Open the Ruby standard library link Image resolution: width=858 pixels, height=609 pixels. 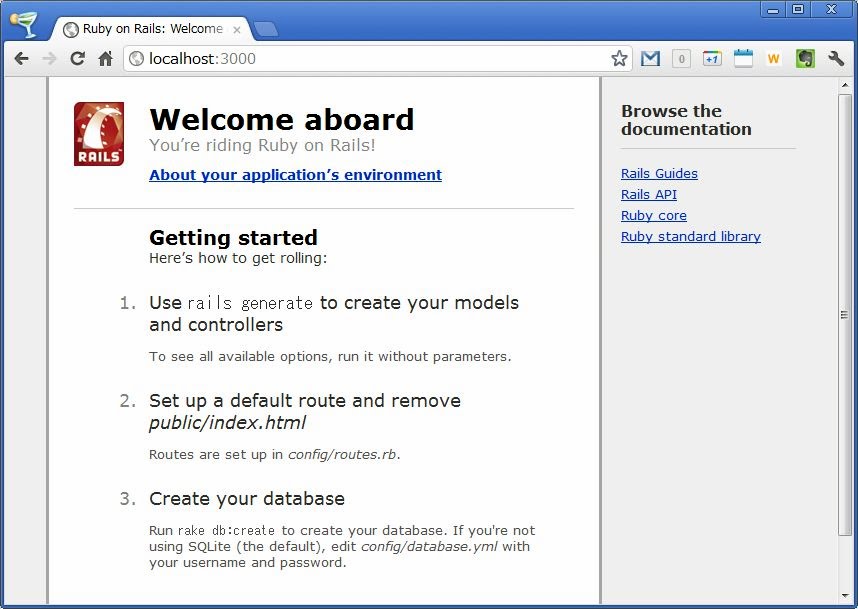pyautogui.click(x=690, y=237)
